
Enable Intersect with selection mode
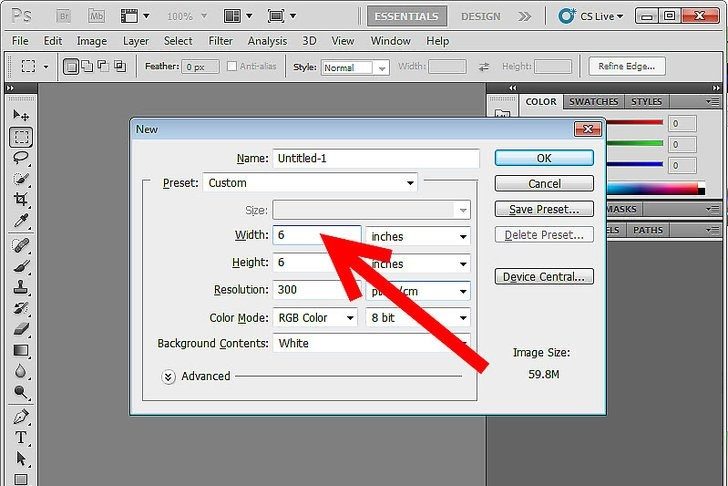120,67
